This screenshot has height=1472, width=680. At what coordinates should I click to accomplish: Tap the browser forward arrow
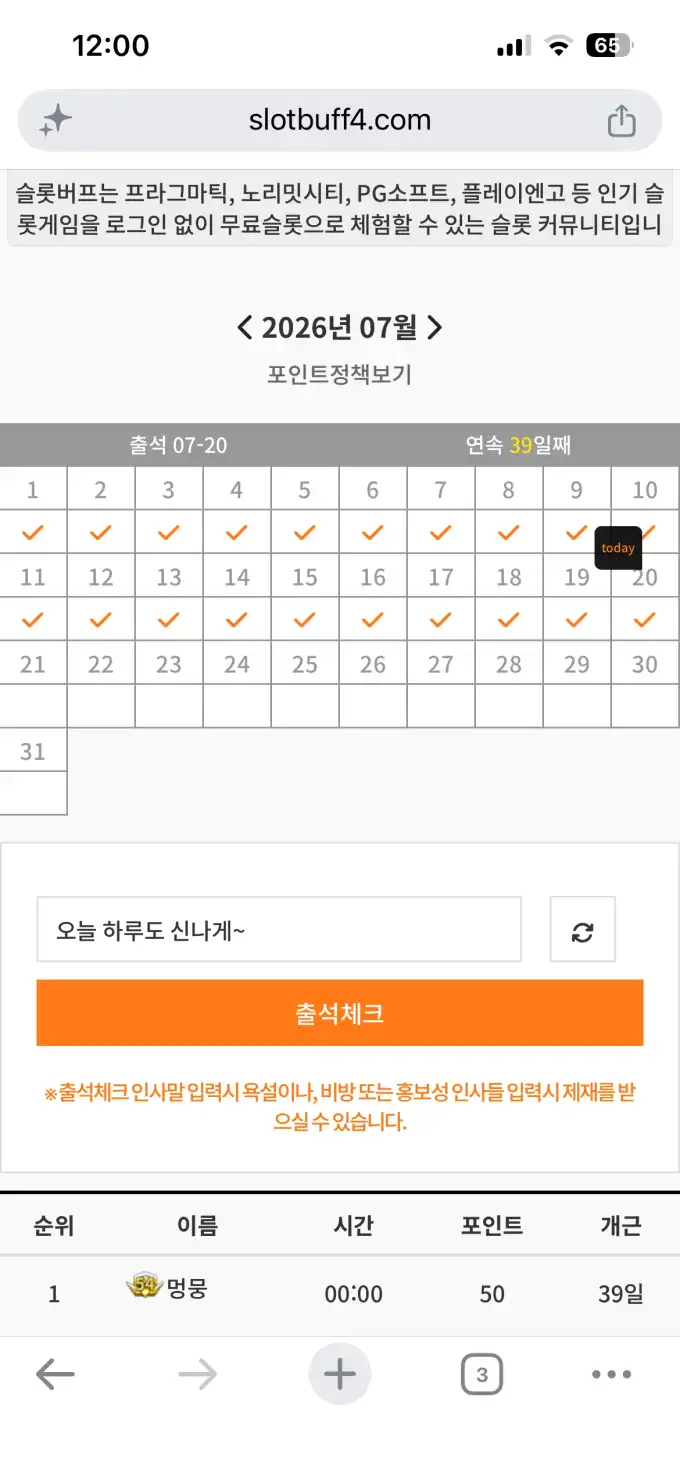tap(197, 1375)
